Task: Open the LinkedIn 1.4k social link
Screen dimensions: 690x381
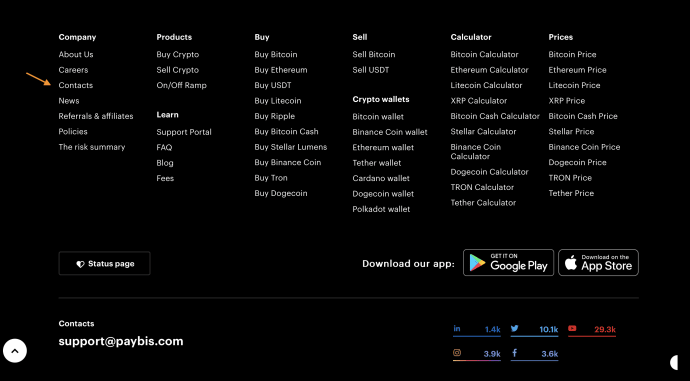Action: [x=477, y=330]
